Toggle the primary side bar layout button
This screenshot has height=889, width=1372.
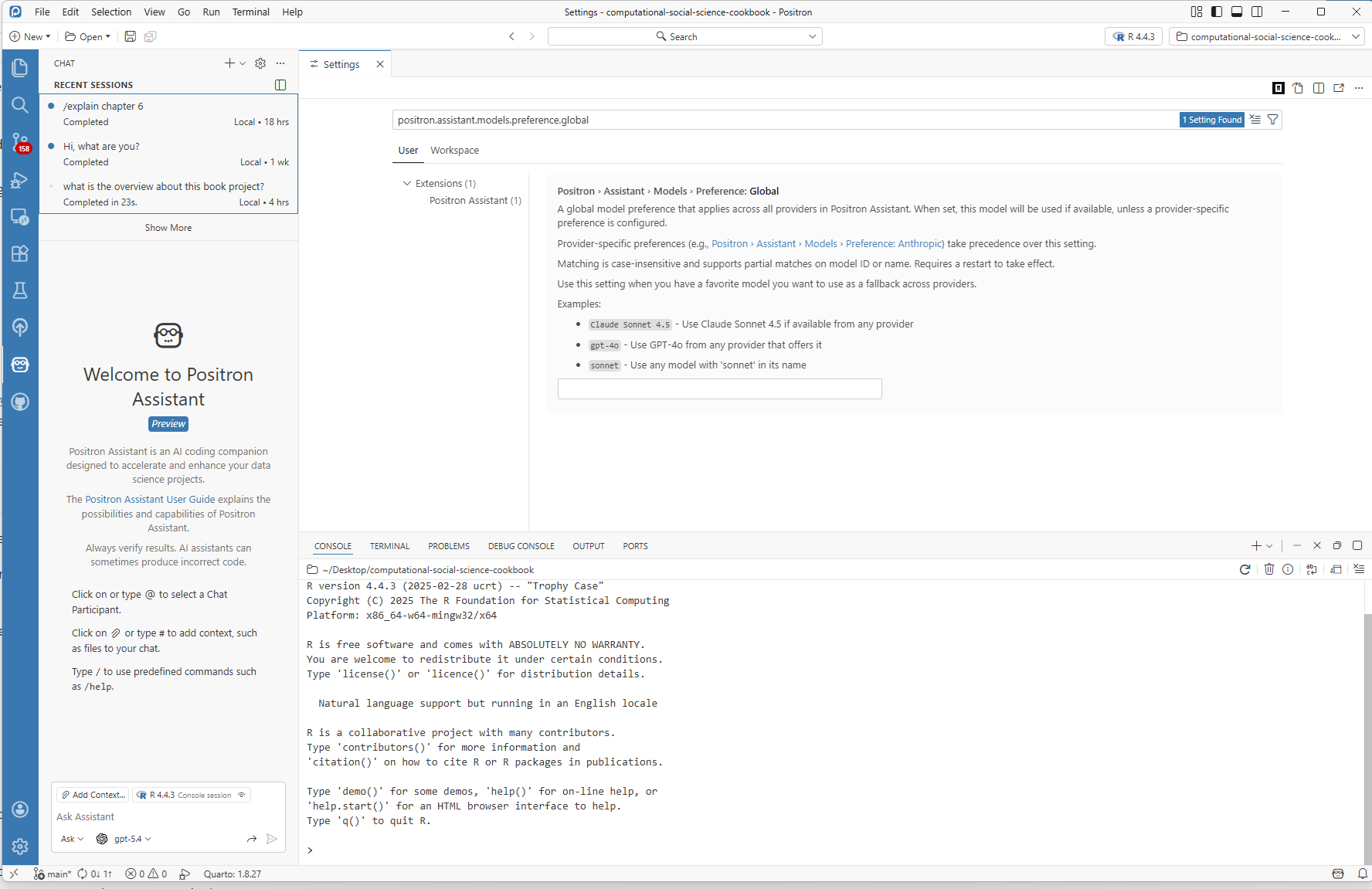coord(1217,12)
